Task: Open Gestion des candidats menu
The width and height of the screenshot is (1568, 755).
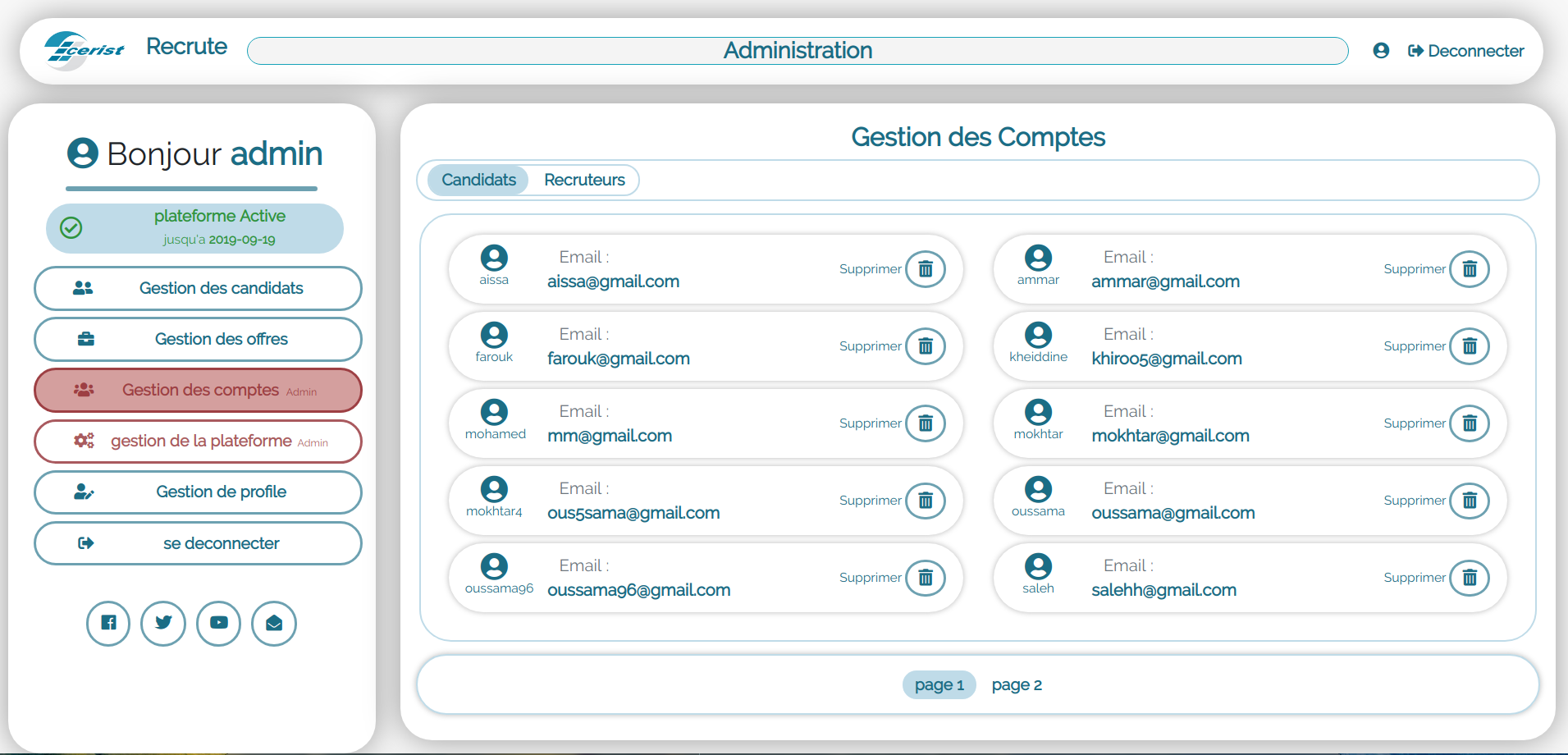Action: [x=198, y=288]
